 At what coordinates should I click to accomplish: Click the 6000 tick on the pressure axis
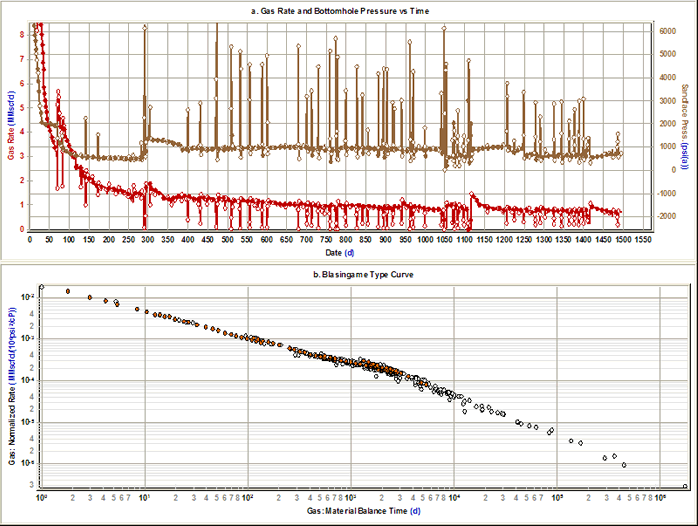[666, 31]
